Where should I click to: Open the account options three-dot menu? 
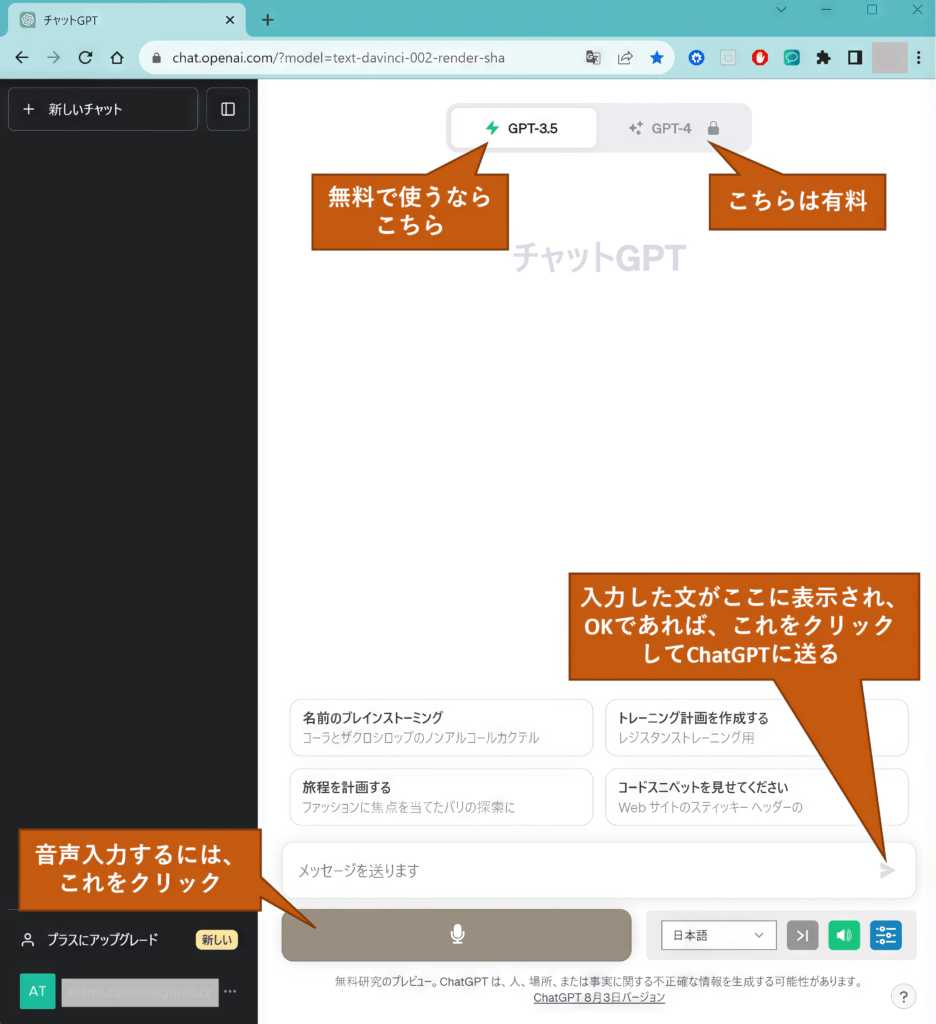pyautogui.click(x=231, y=991)
